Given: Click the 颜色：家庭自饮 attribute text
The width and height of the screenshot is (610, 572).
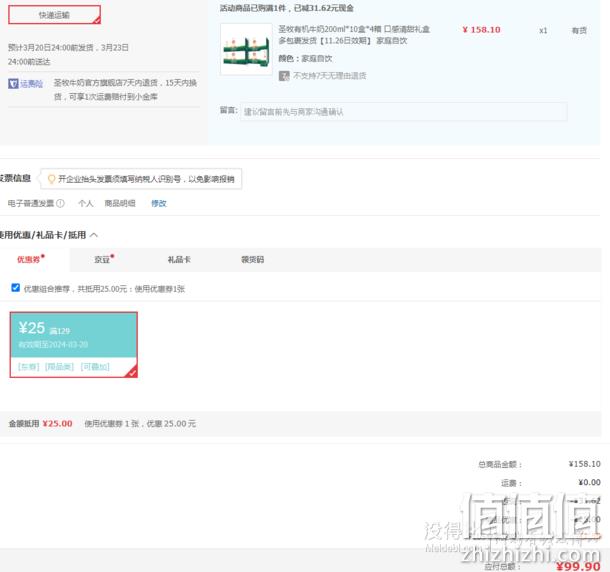Looking at the screenshot, I should coord(305,59).
